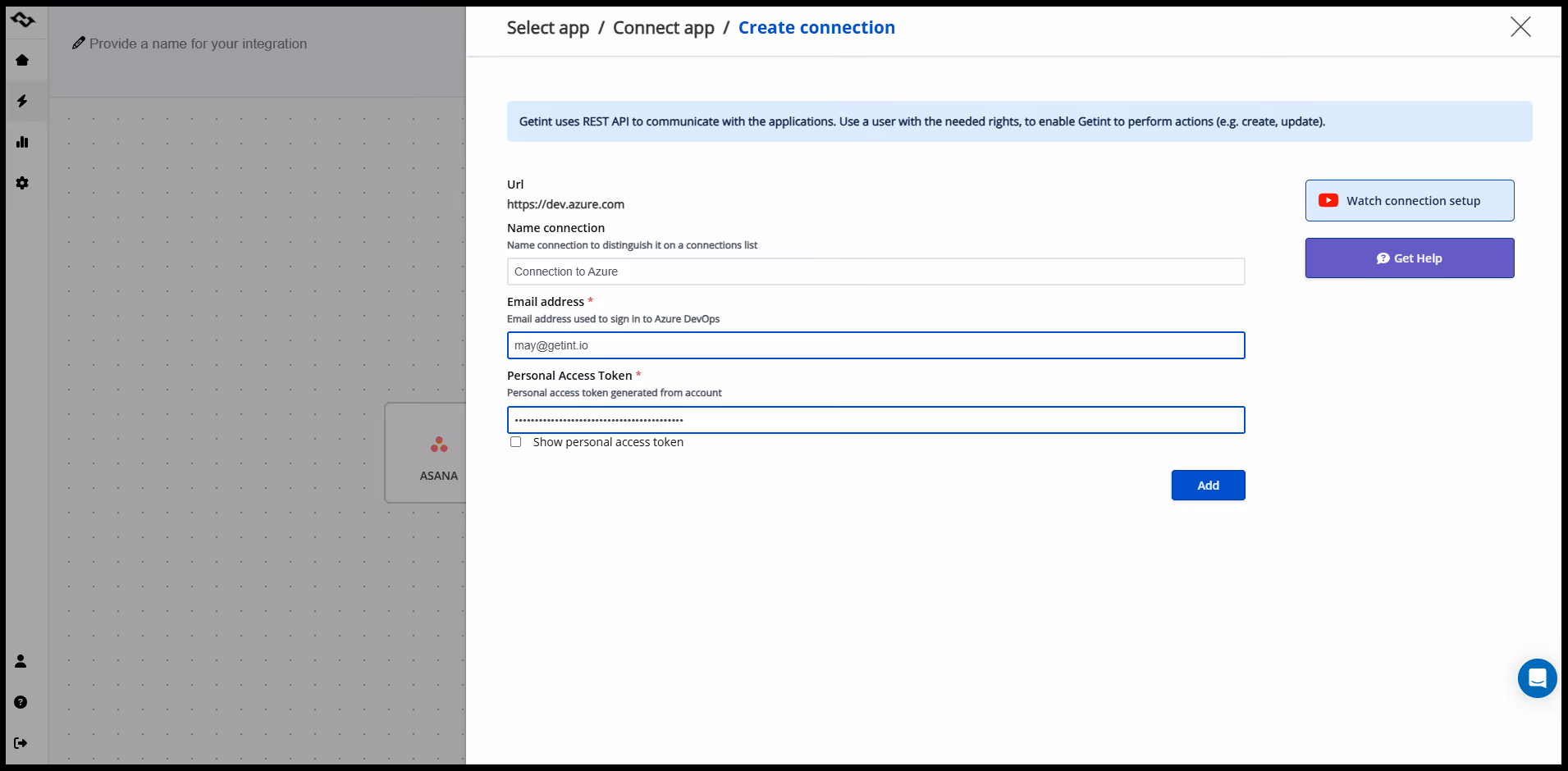
Task: Select the lightning Integrations sidebar icon
Action: [x=22, y=101]
